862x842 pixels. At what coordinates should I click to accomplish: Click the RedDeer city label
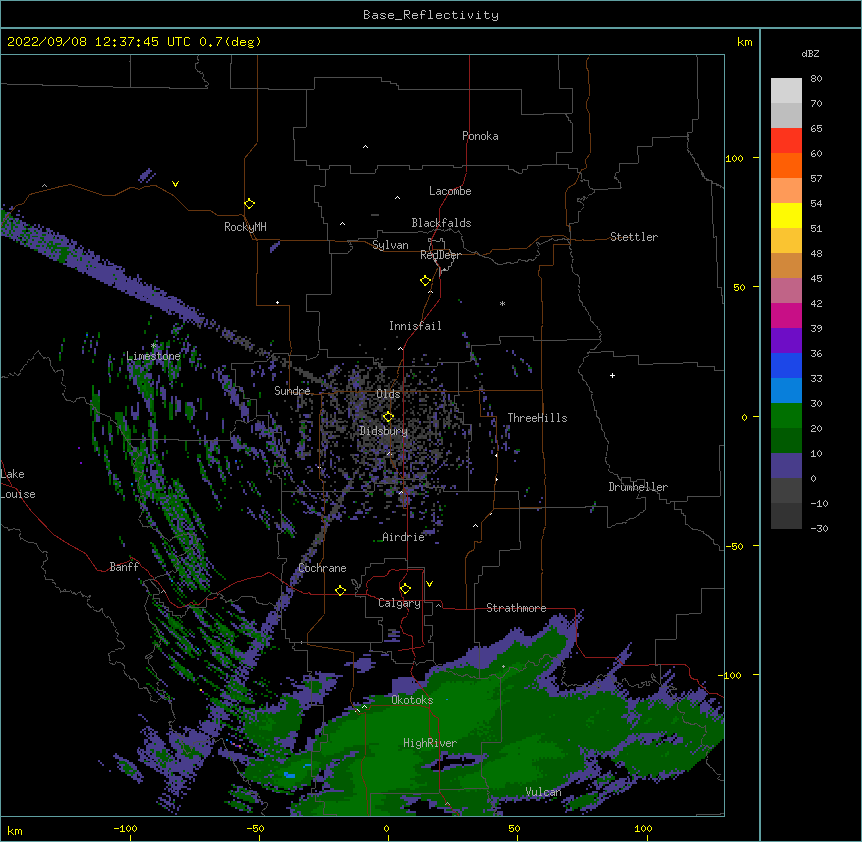click(x=440, y=255)
